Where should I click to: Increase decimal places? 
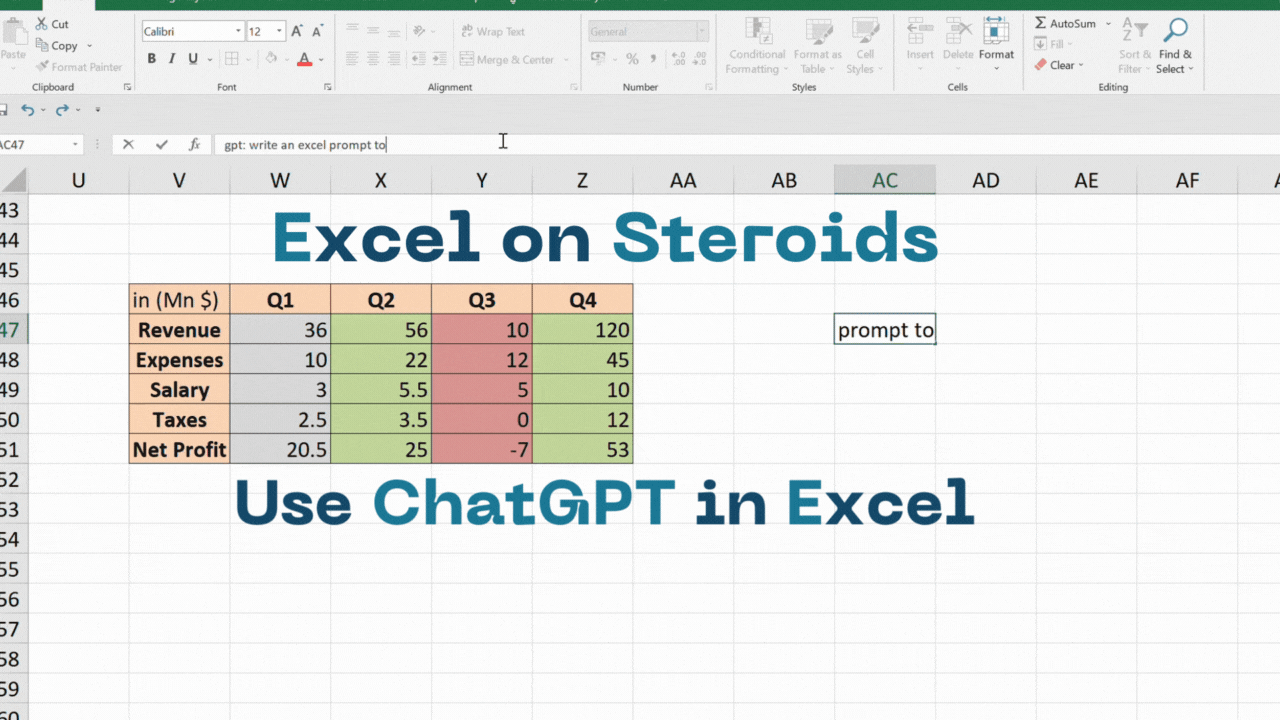click(x=677, y=59)
